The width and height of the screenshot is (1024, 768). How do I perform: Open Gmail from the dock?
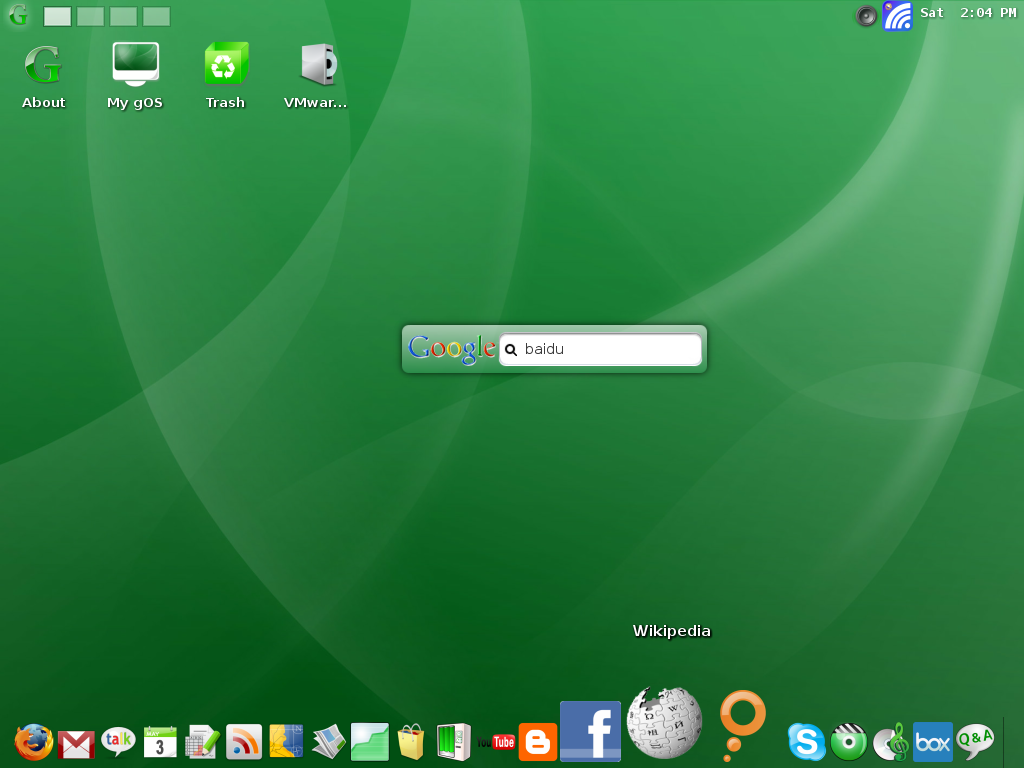(76, 744)
